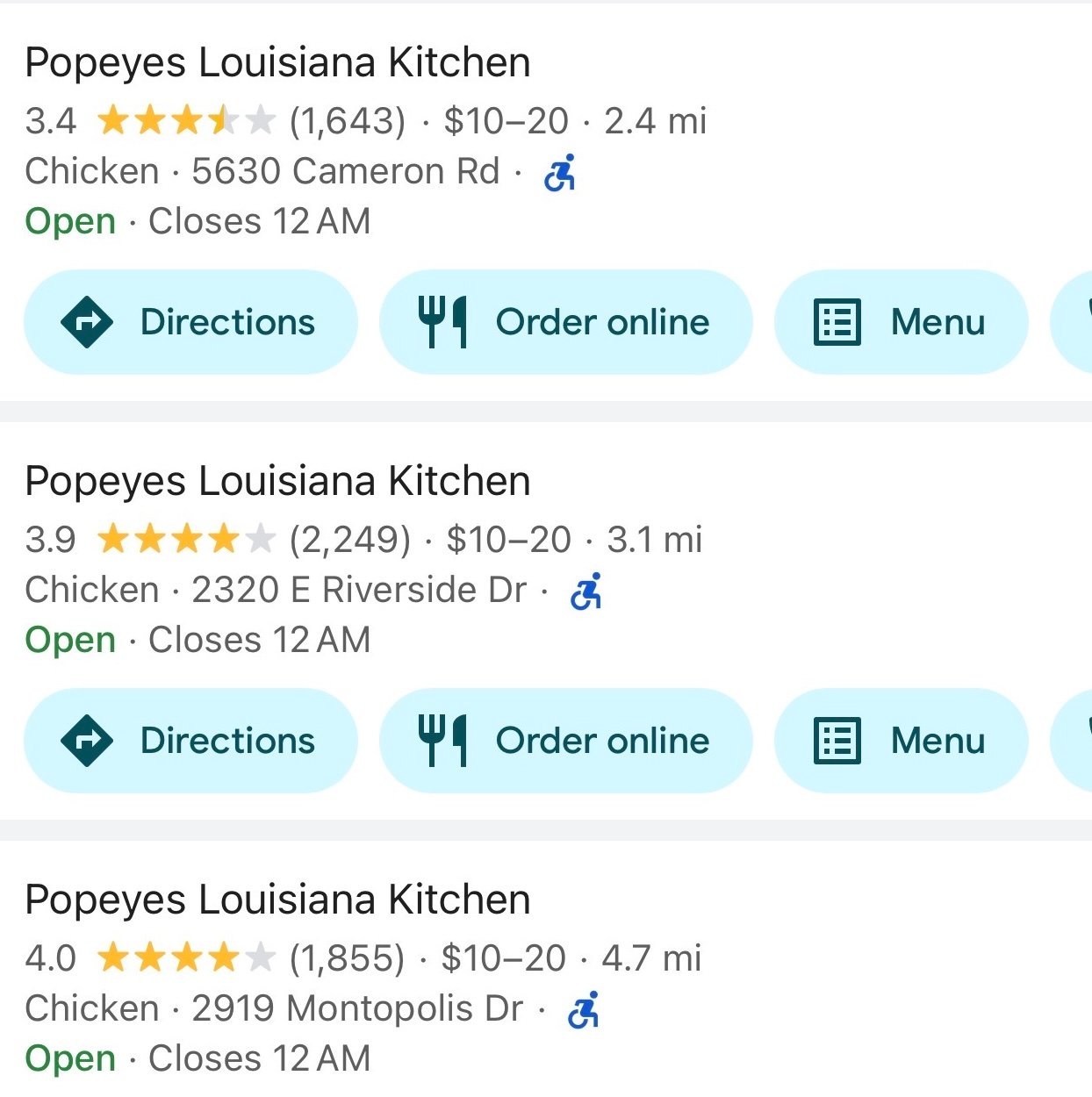This screenshot has height=1097, width=1092.
Task: Tap Directions arrow icon for Riverside Dr Popeyes
Action: [x=87, y=741]
